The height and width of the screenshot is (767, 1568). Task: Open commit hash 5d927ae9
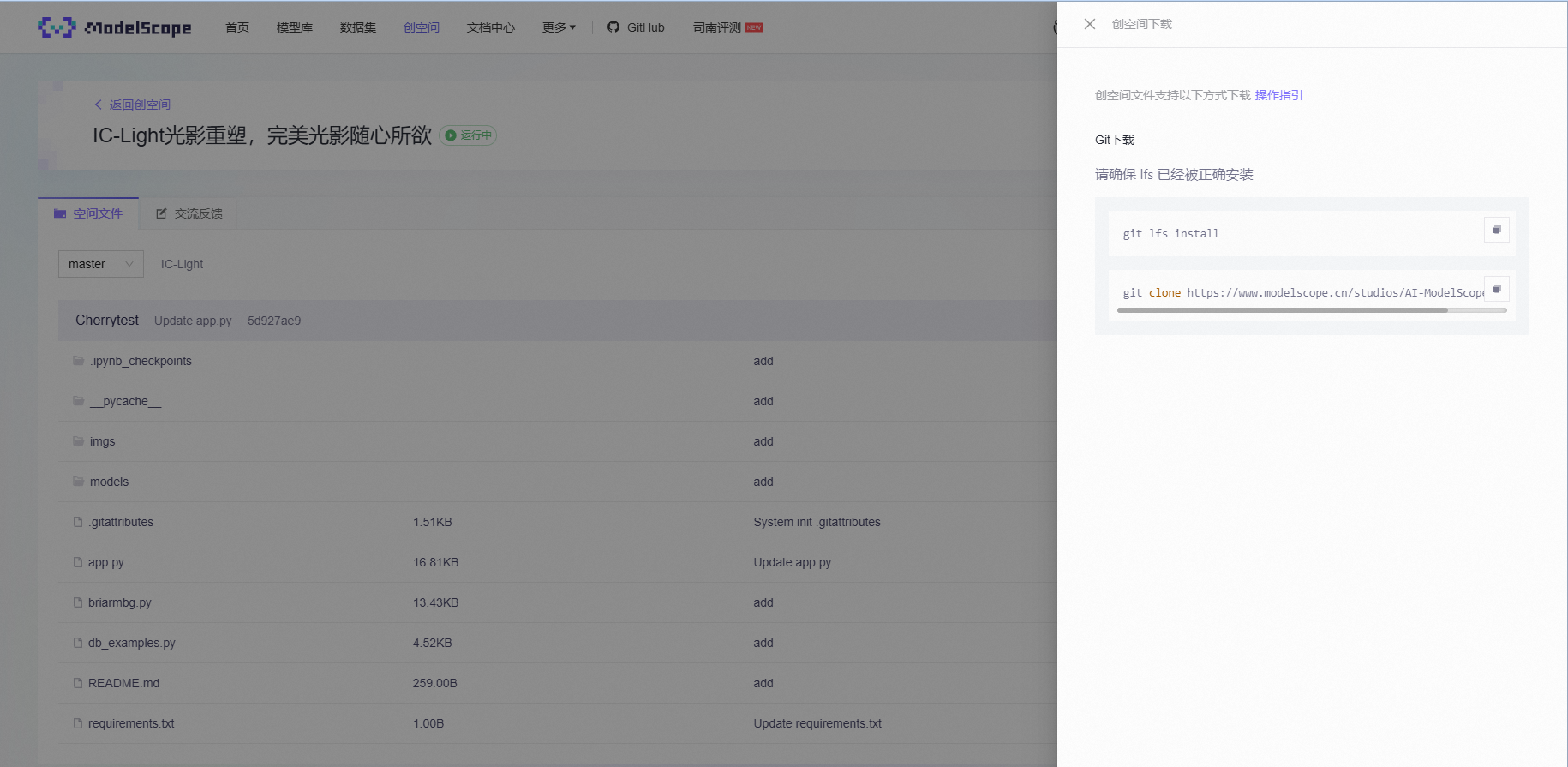pos(274,321)
